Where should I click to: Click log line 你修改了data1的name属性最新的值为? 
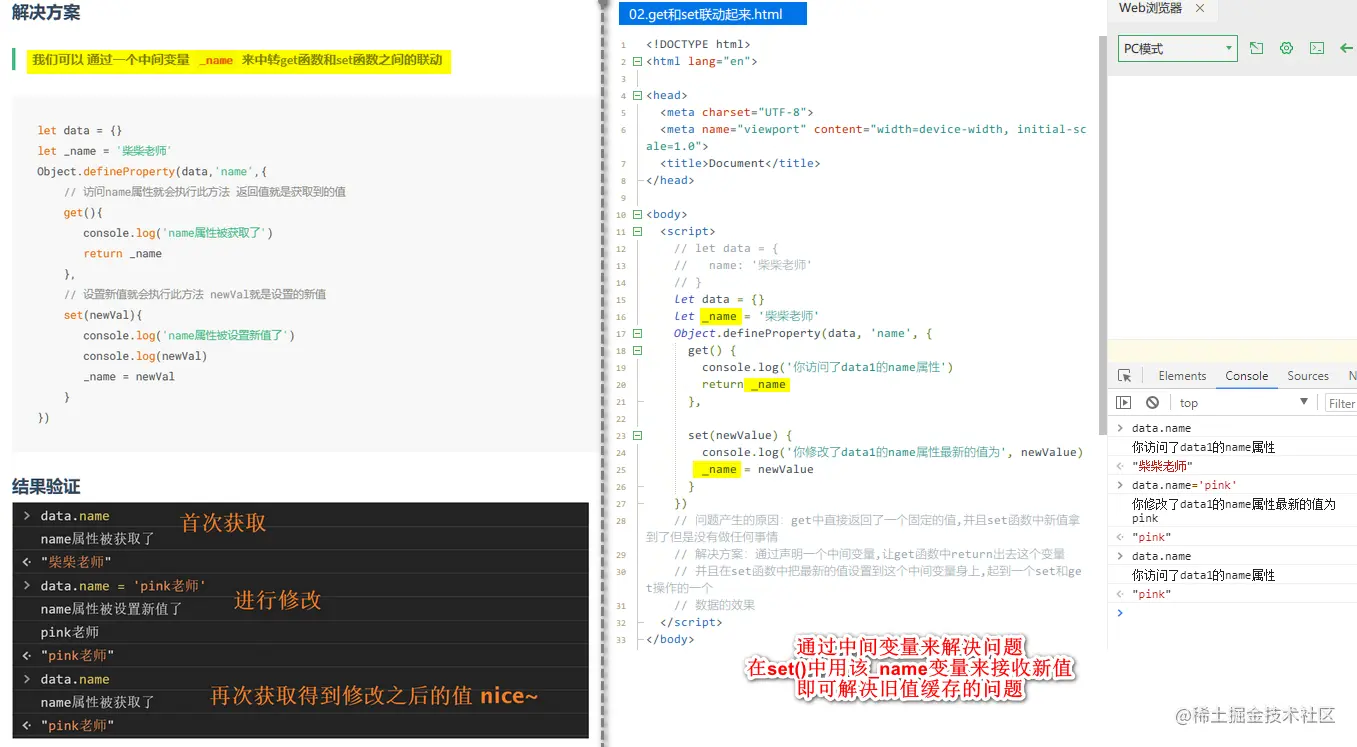[x=1233, y=504]
